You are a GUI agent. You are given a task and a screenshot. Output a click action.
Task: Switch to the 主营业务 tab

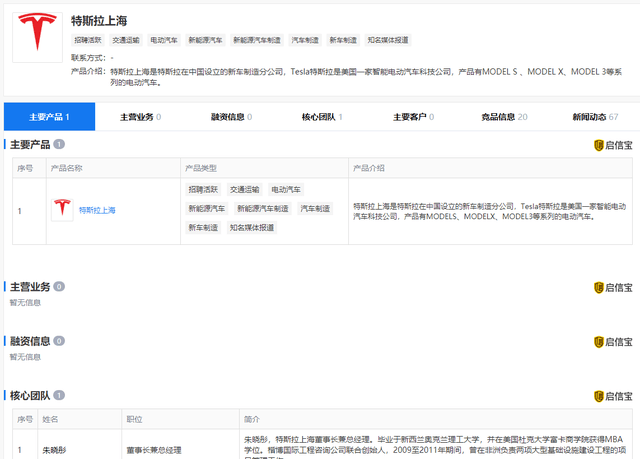(x=140, y=117)
